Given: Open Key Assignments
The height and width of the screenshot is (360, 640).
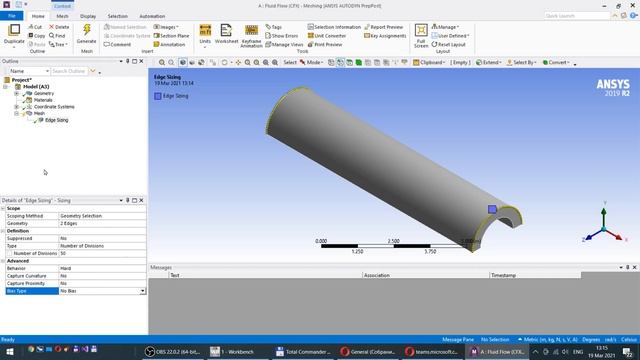Looking at the screenshot, I should pyautogui.click(x=385, y=36).
